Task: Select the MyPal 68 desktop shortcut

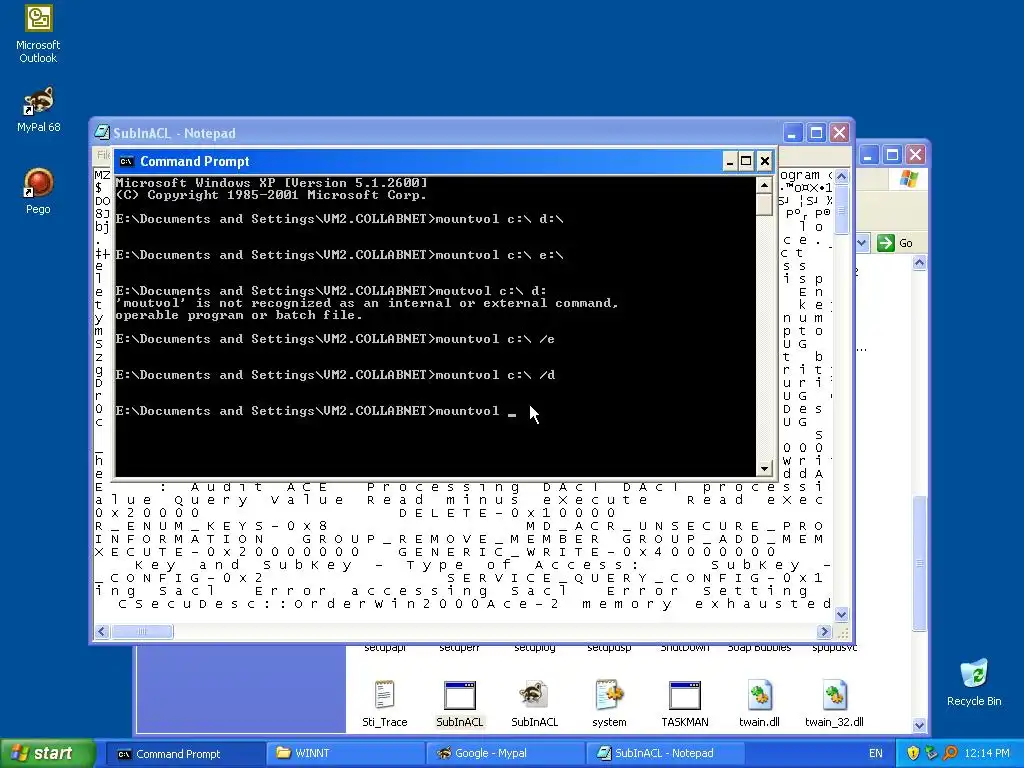Action: coord(38,110)
